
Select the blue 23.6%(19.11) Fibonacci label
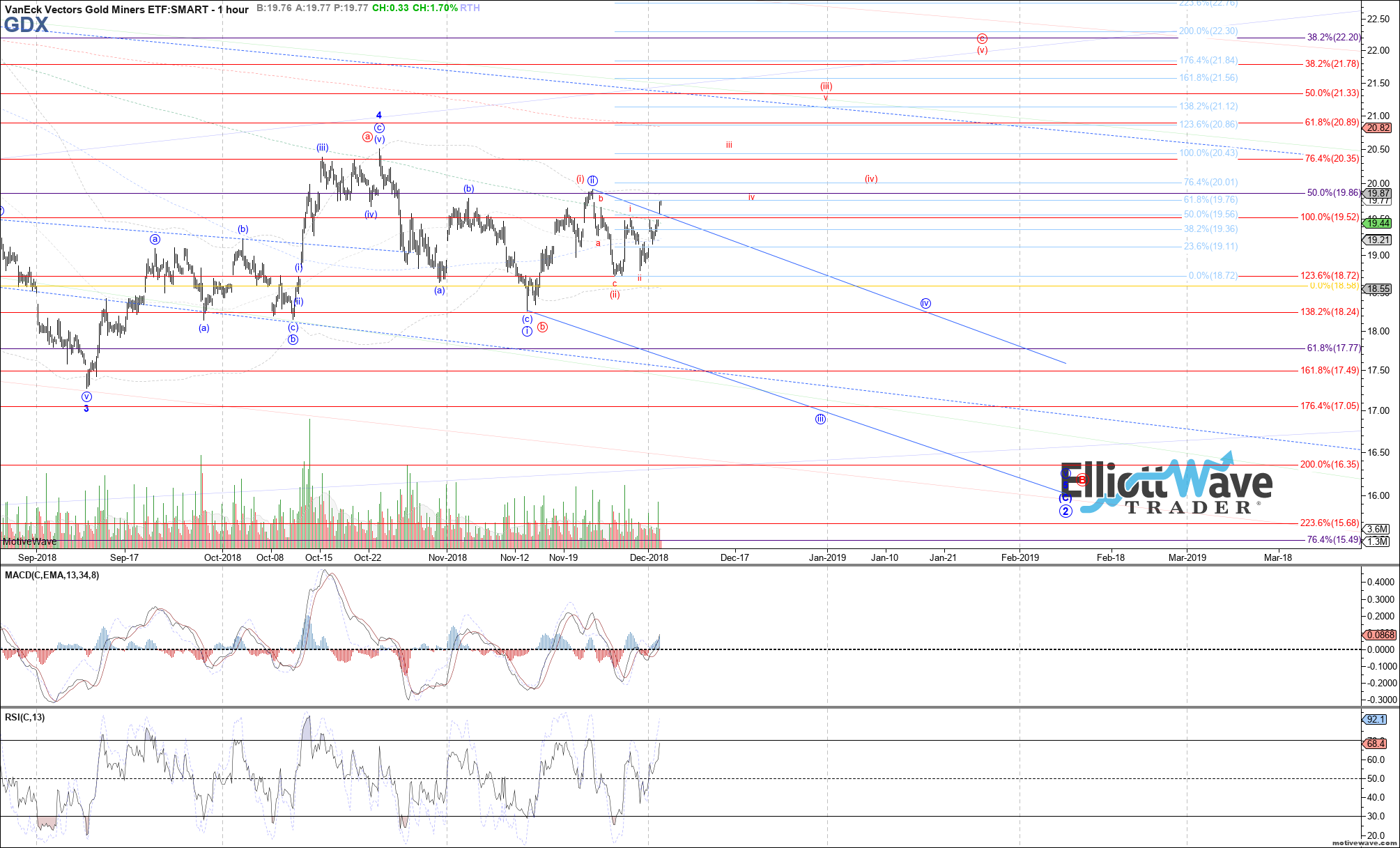(x=1210, y=246)
